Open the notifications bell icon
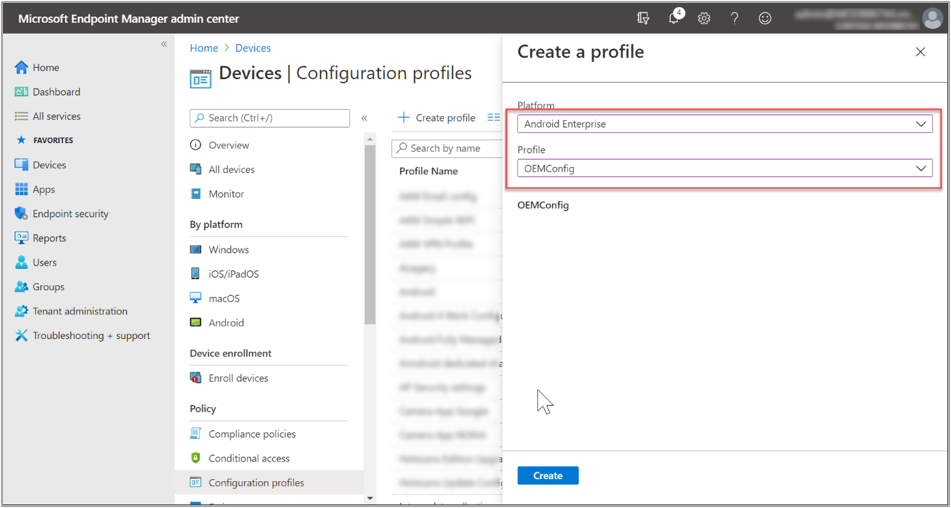Image resolution: width=951 pixels, height=508 pixels. pyautogui.click(x=674, y=18)
